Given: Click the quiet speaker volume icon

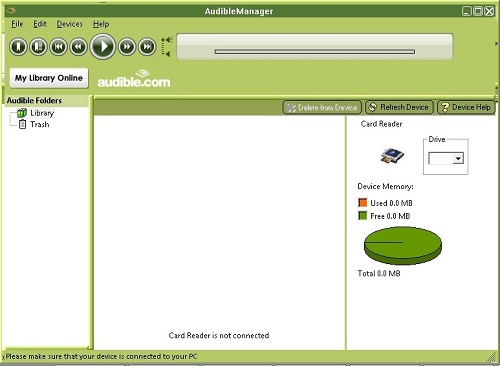Looking at the screenshot, I should point(167,54).
